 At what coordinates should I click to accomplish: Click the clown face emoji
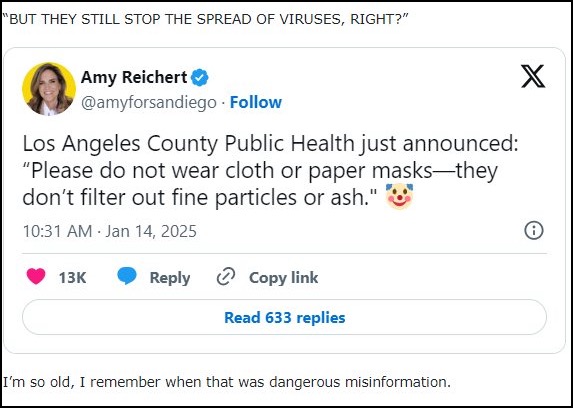399,196
